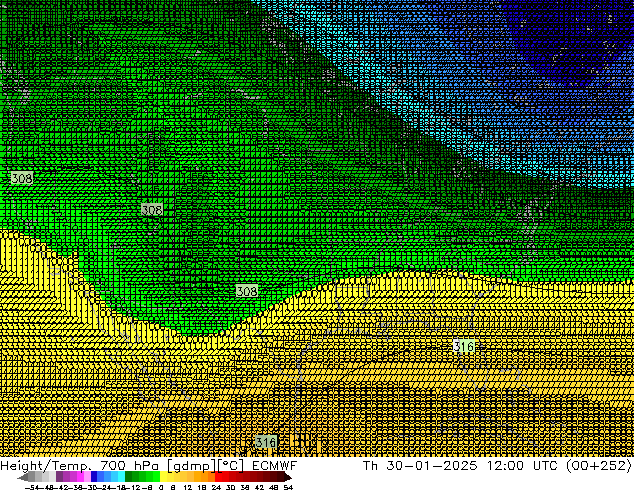634x490 pixels.
Task: Click the 316 contour label at the map's bottom edge
Action: point(266,442)
